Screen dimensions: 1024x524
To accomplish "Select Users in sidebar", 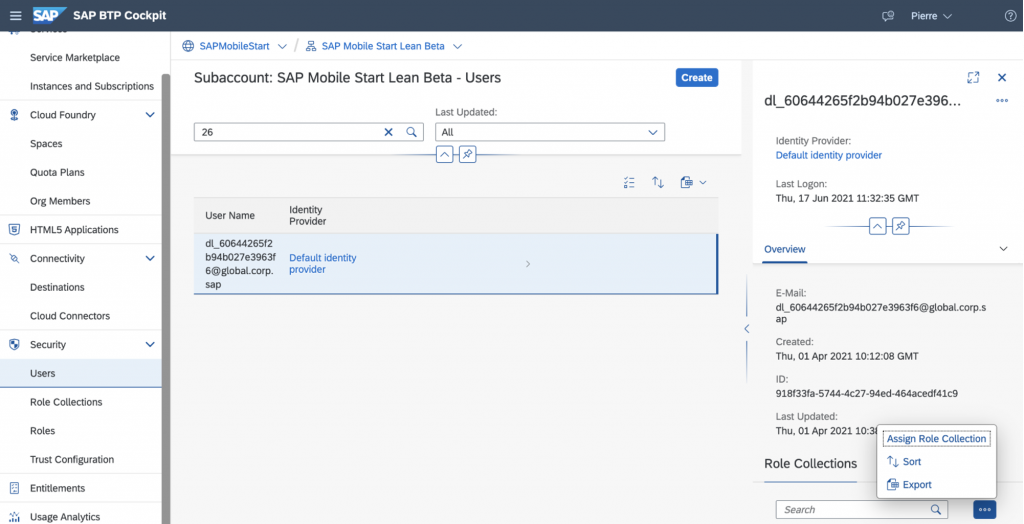I will tap(81, 373).
